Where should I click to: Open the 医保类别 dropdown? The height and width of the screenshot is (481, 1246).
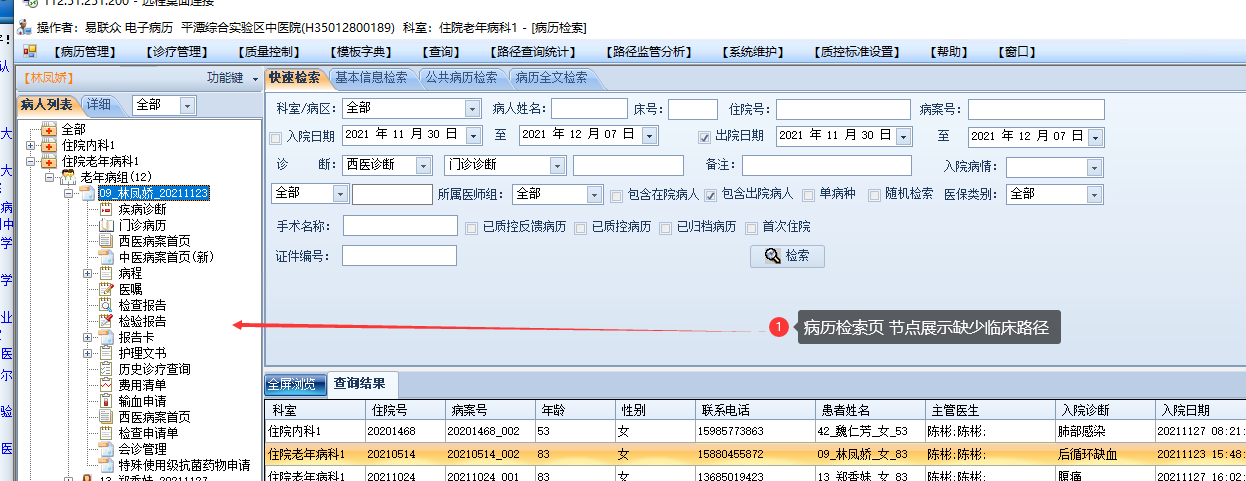click(1094, 195)
